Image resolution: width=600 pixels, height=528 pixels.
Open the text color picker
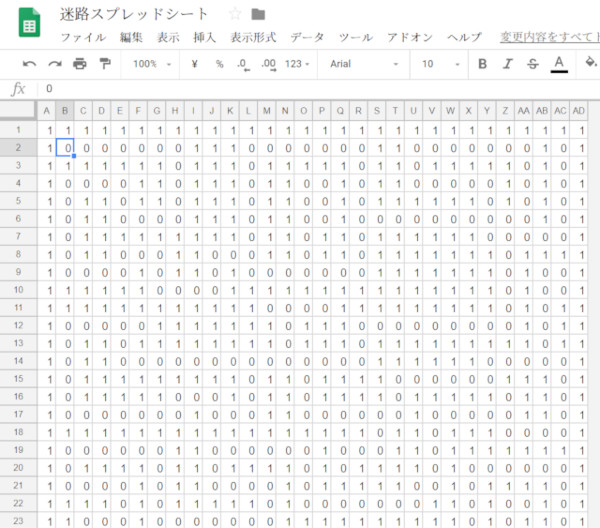pos(559,64)
